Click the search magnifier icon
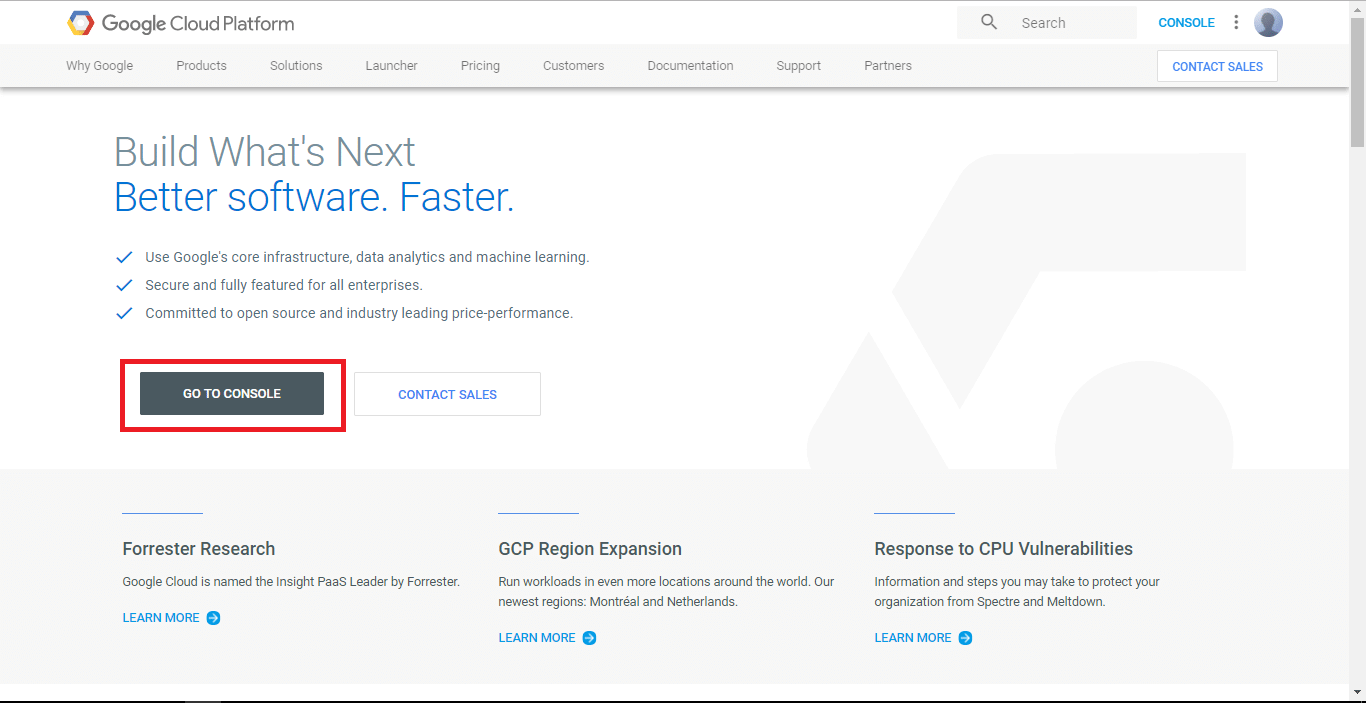The height and width of the screenshot is (703, 1366). [x=989, y=22]
